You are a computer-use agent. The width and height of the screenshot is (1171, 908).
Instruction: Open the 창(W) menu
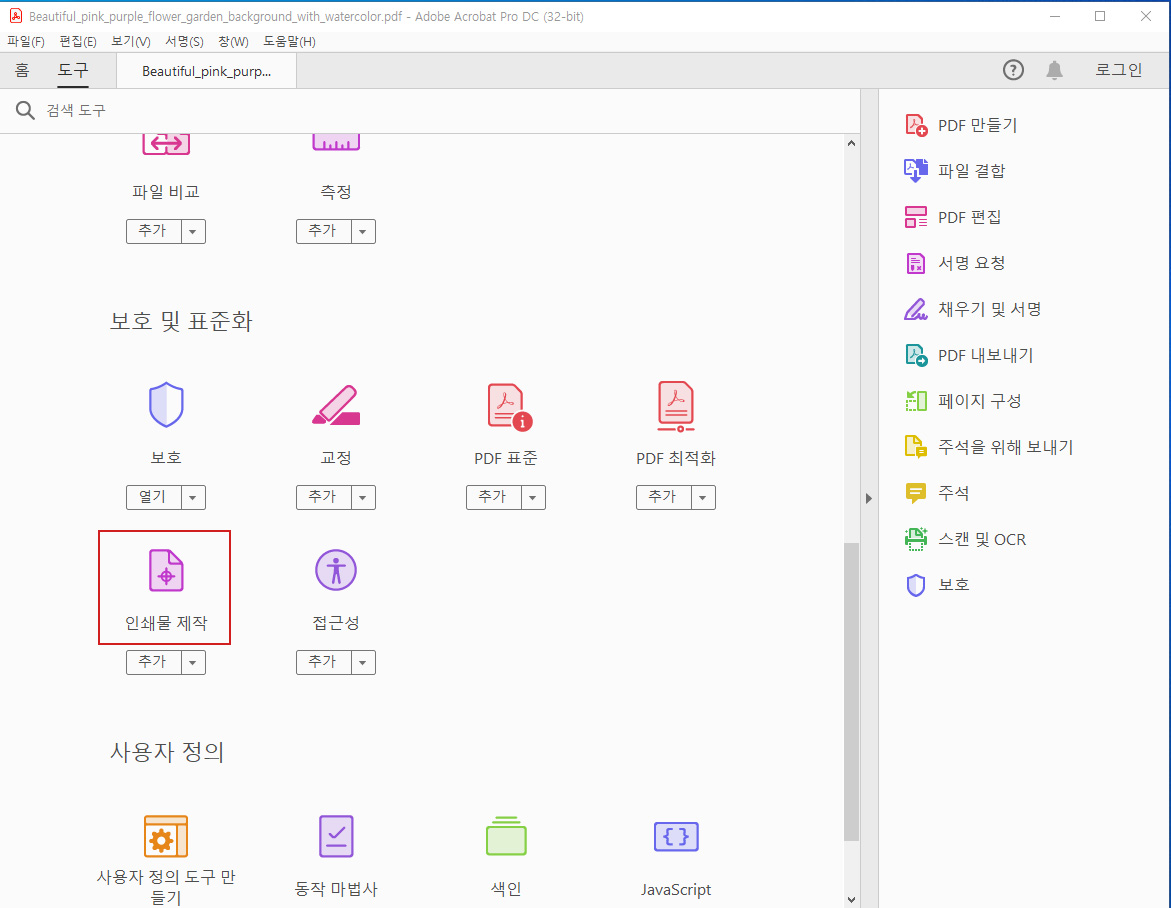coord(233,42)
